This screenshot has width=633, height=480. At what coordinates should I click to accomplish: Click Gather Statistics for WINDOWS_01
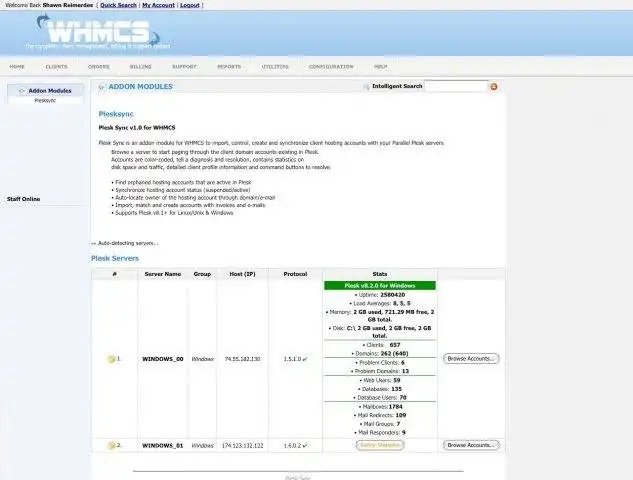pyautogui.click(x=380, y=445)
